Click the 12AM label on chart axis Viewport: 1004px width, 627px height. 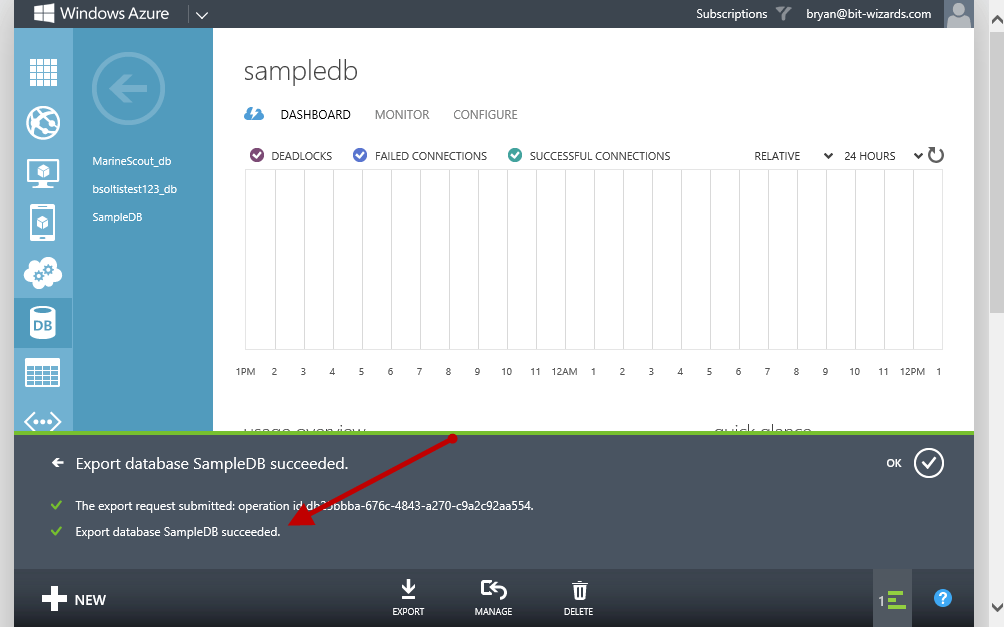coord(564,371)
